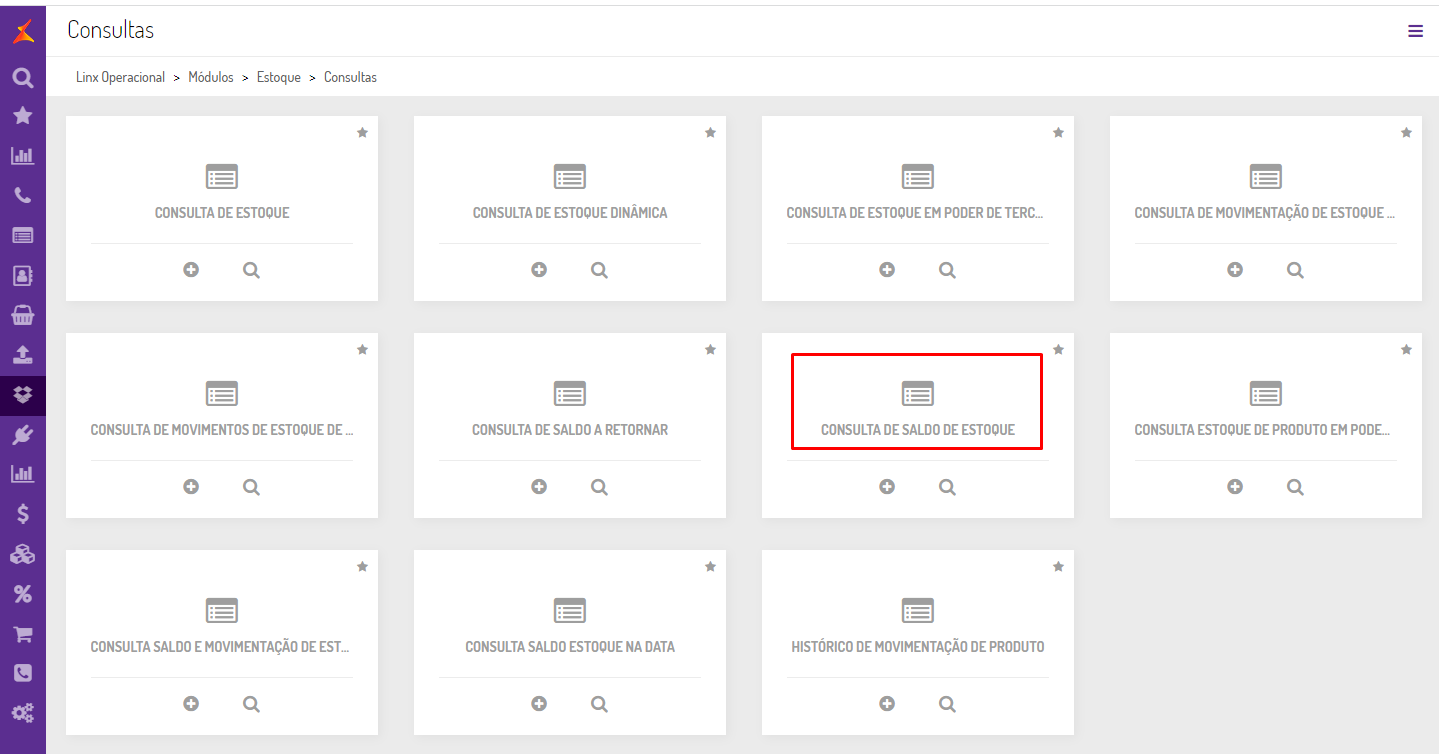The width and height of the screenshot is (1439, 754).
Task: Click Consultas in the breadcrumb trail
Action: (x=350, y=77)
